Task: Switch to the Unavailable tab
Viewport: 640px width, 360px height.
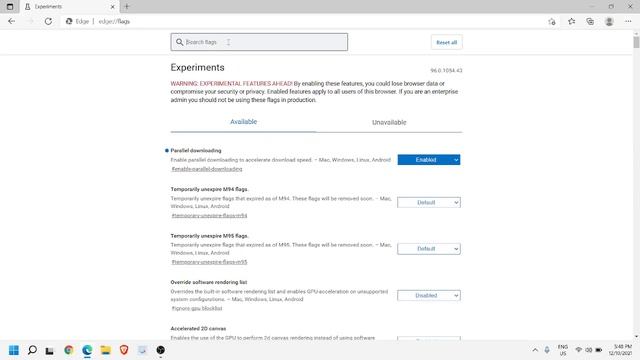Action: 389,122
